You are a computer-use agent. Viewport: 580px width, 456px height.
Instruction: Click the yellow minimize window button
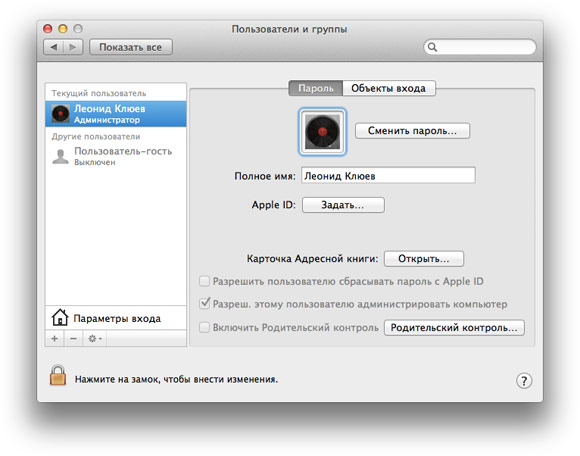click(63, 28)
